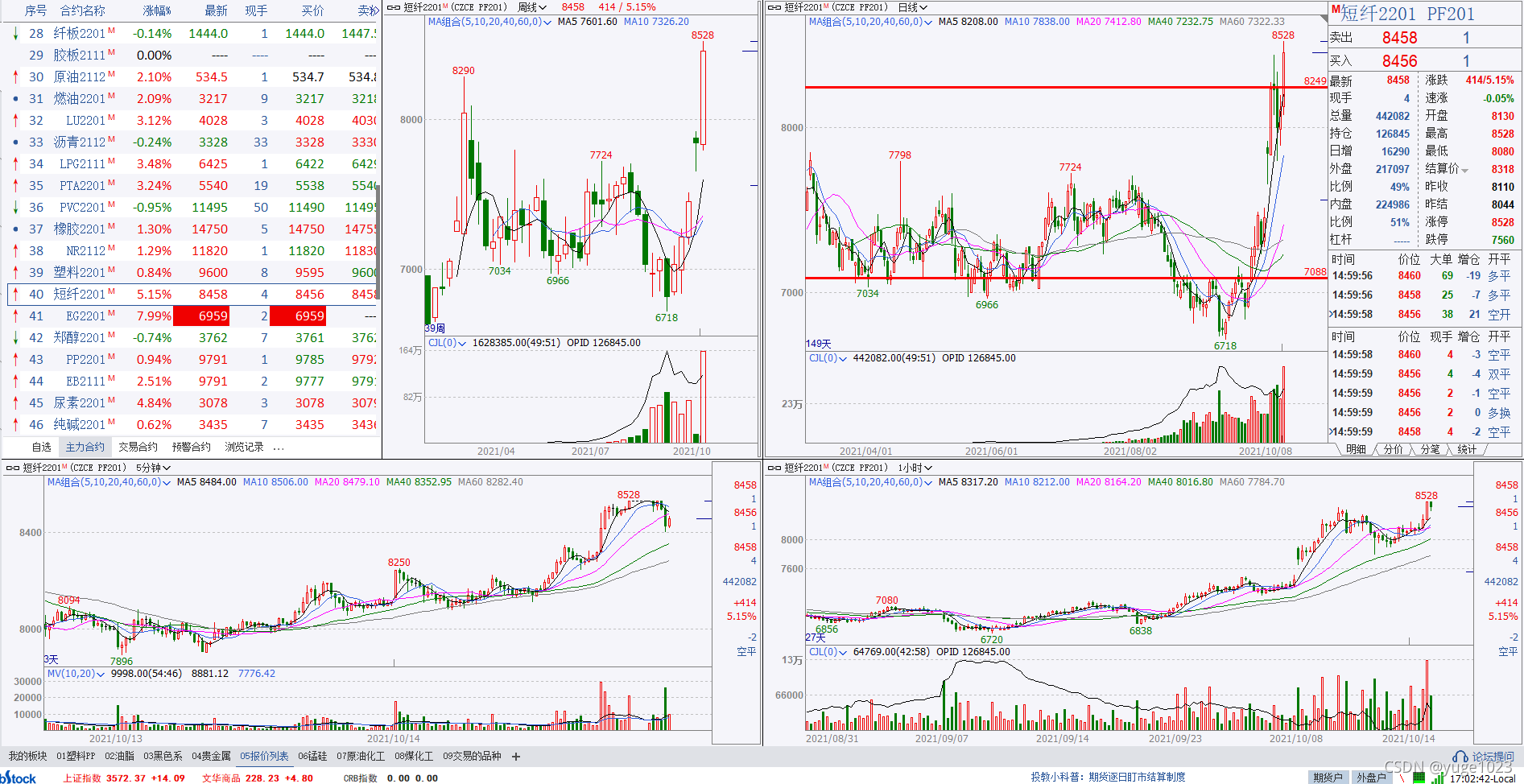Image resolution: width=1524 pixels, height=784 pixels.
Task: Sort by 合约名称 column header
Action: pos(83,10)
